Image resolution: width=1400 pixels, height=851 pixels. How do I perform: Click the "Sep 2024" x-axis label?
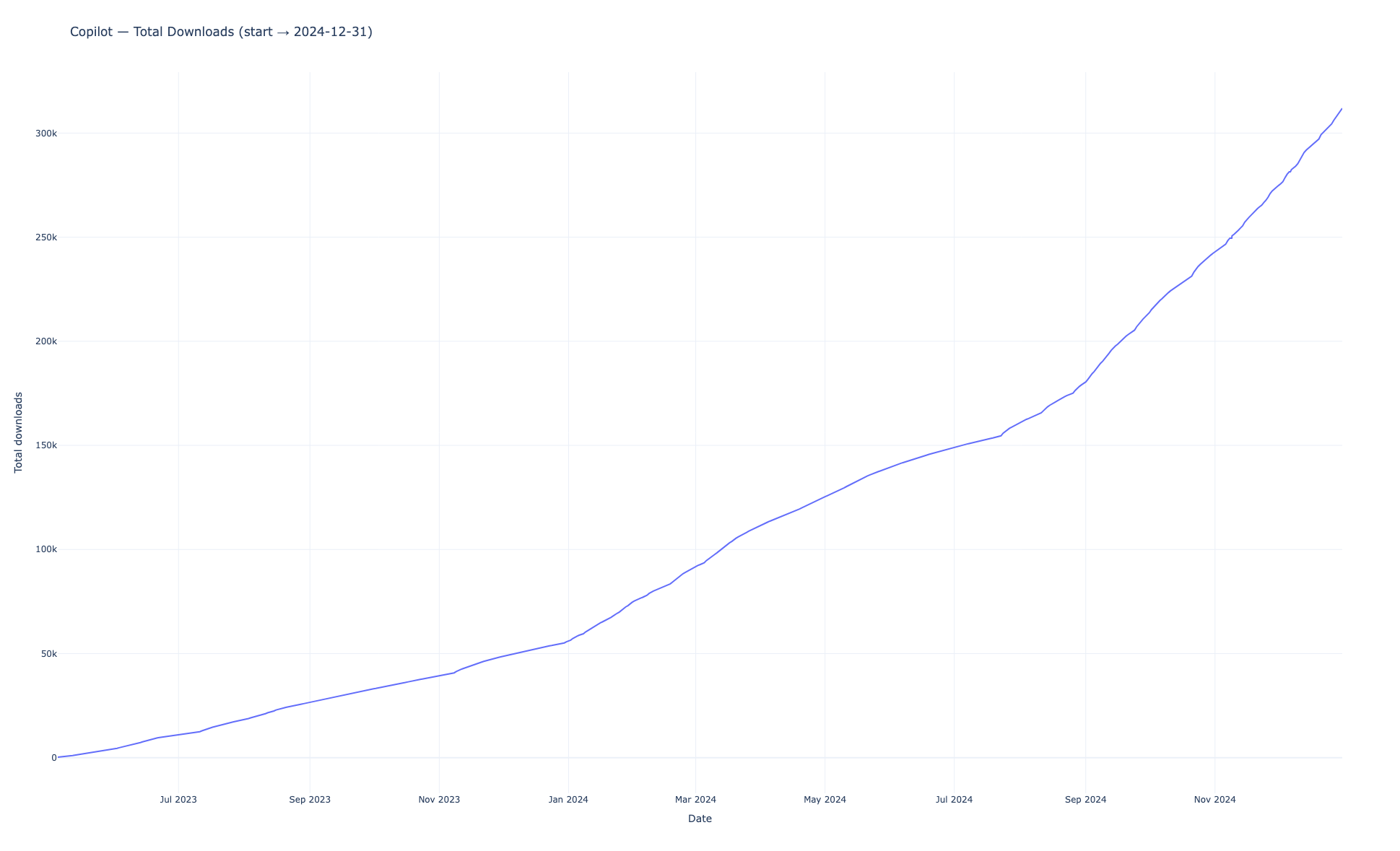(1085, 800)
